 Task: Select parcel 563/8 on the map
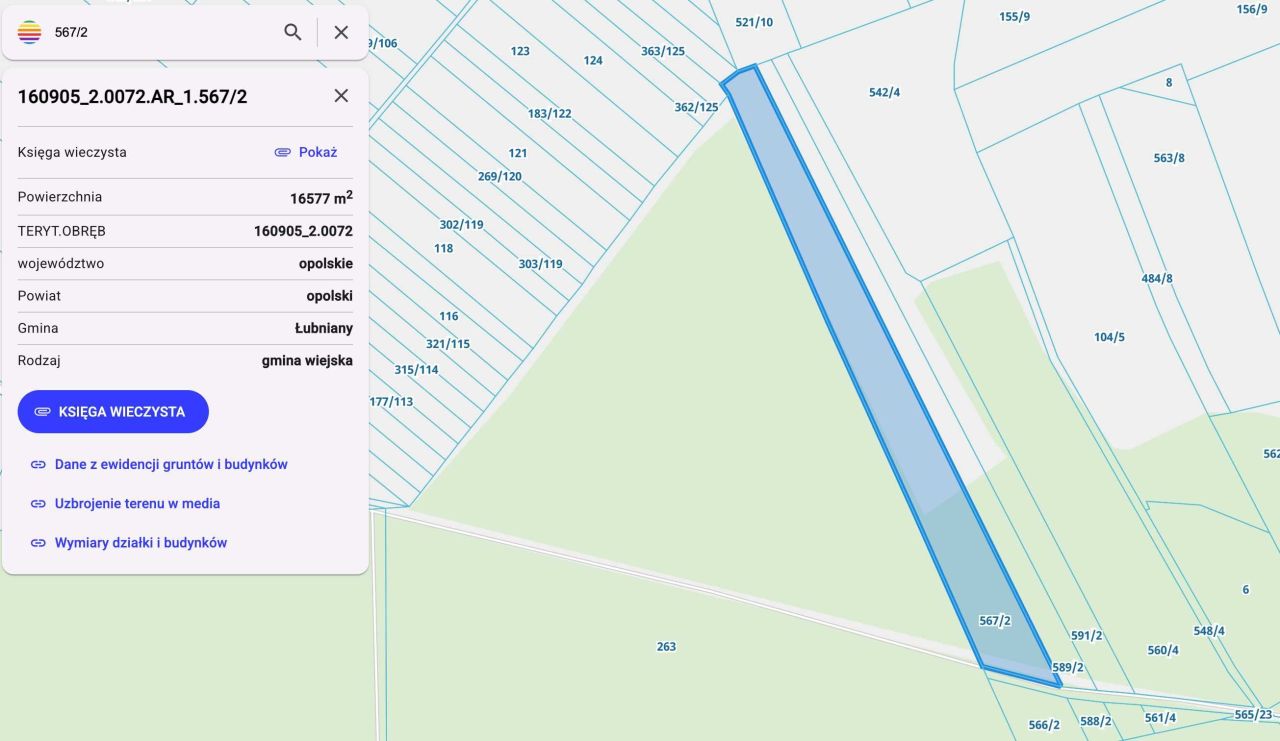point(1169,158)
